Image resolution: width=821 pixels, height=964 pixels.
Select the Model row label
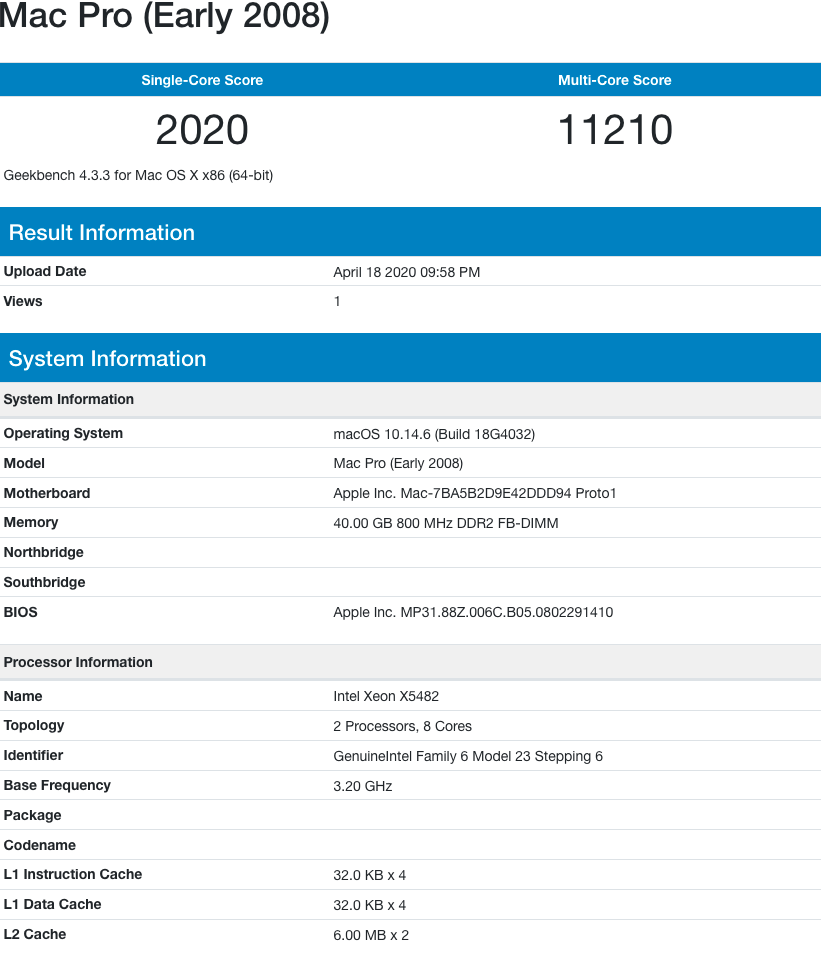click(x=24, y=463)
